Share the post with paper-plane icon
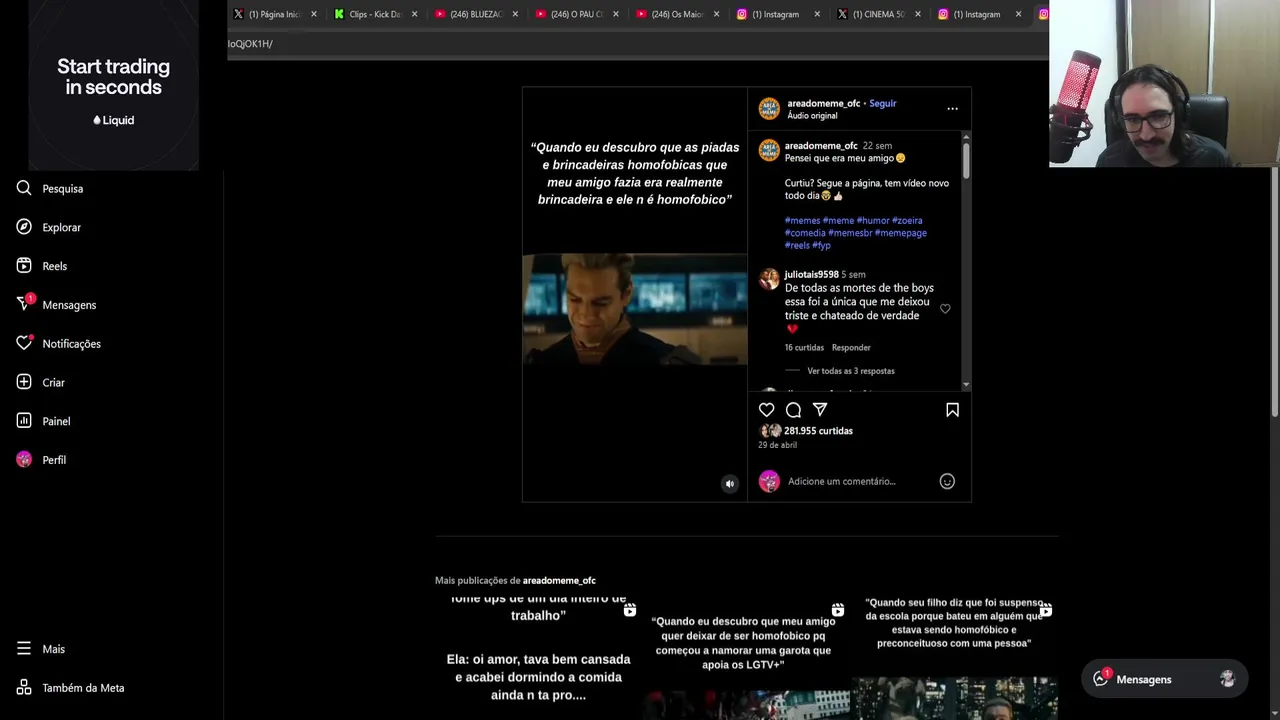The height and width of the screenshot is (720, 1280). pos(820,410)
